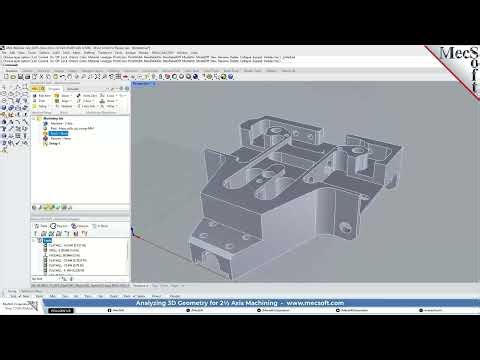The width and height of the screenshot is (480, 360).
Task: Click the Paste icon in toolbar
Action: click(55, 77)
